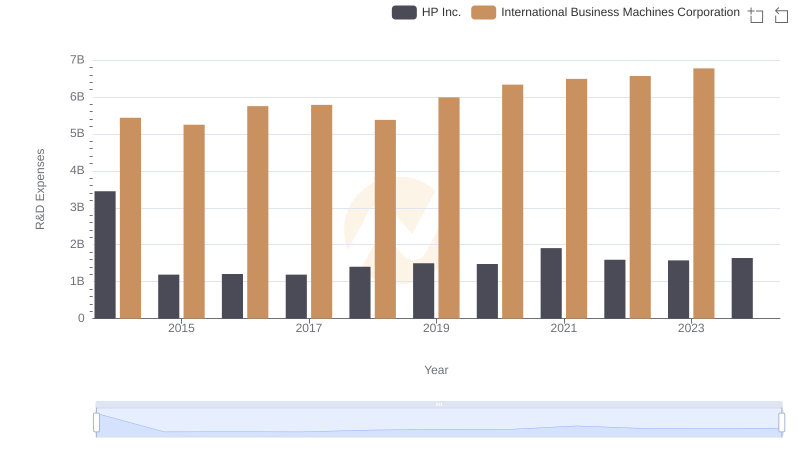Click the HP Inc. bar for 2016

(x=233, y=296)
